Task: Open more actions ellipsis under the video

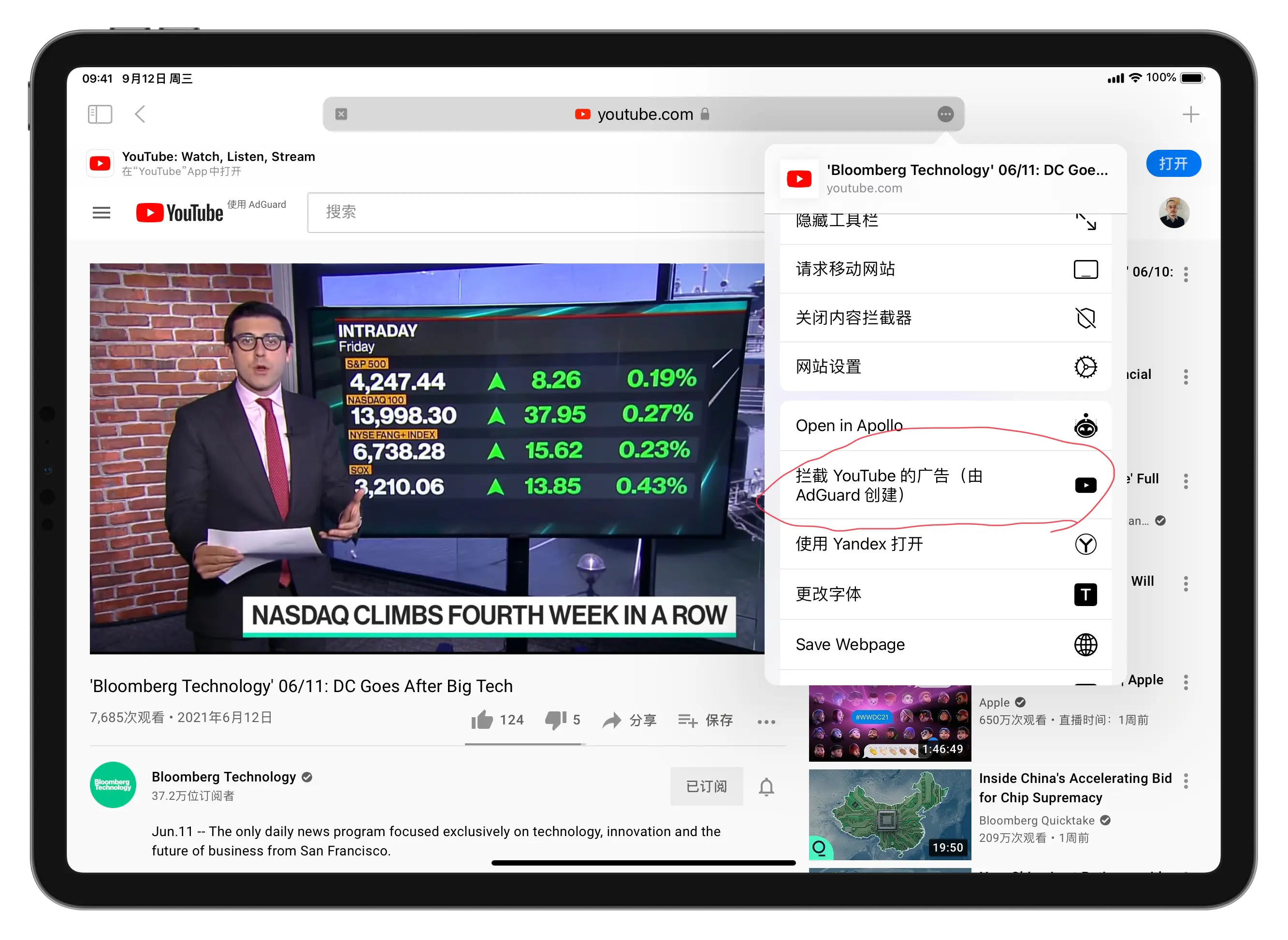Action: click(766, 722)
